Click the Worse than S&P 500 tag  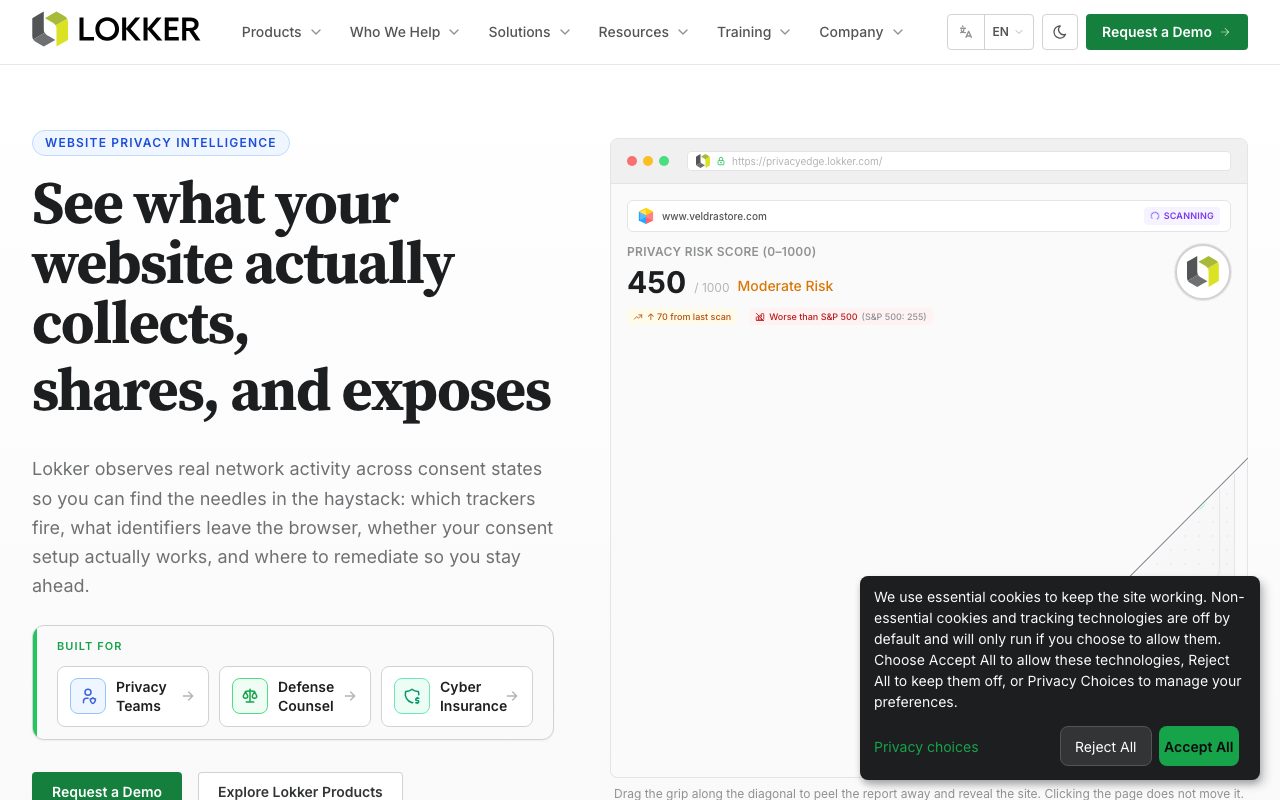coord(841,317)
